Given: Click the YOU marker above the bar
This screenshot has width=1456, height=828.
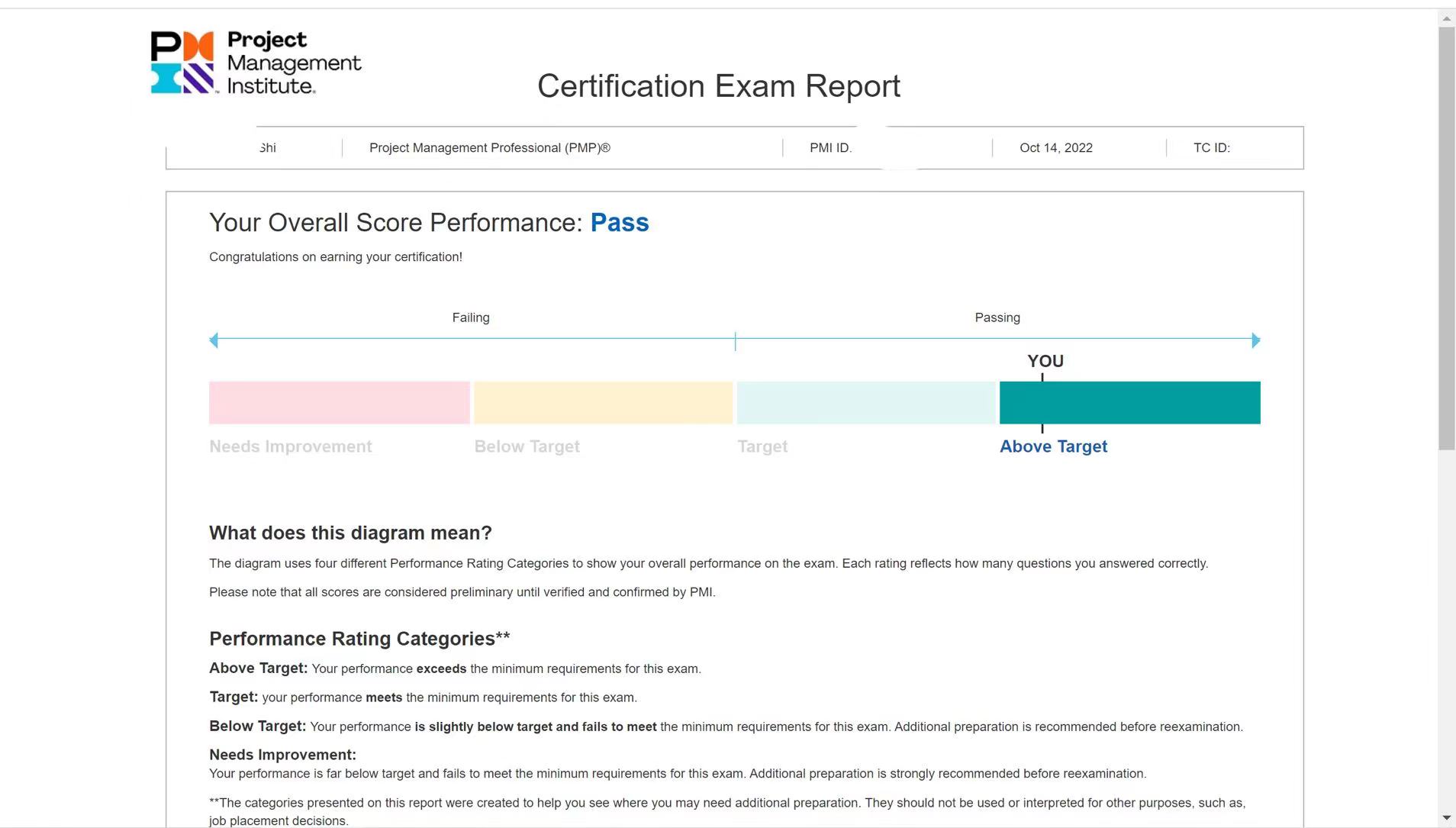Looking at the screenshot, I should [x=1045, y=361].
